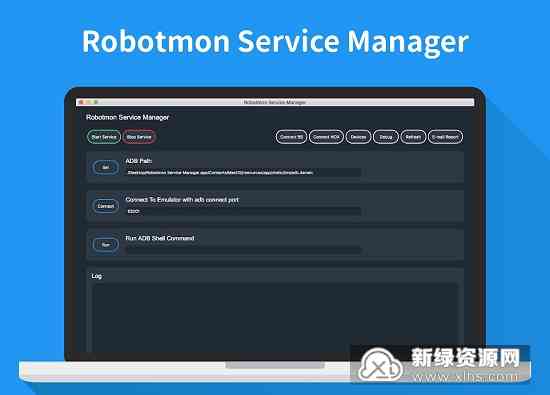Focus the Run ADB Shell Command input
The image size is (550, 395).
click(243, 250)
